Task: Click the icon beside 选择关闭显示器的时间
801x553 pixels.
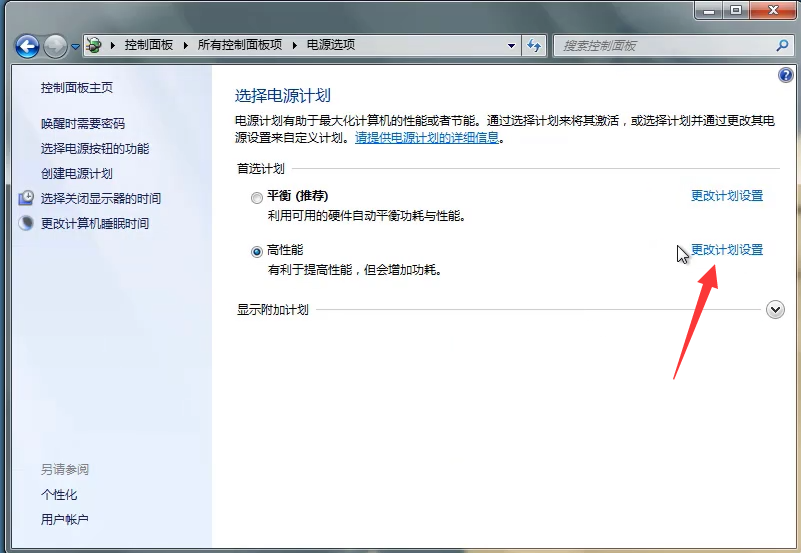Action: click(26, 199)
